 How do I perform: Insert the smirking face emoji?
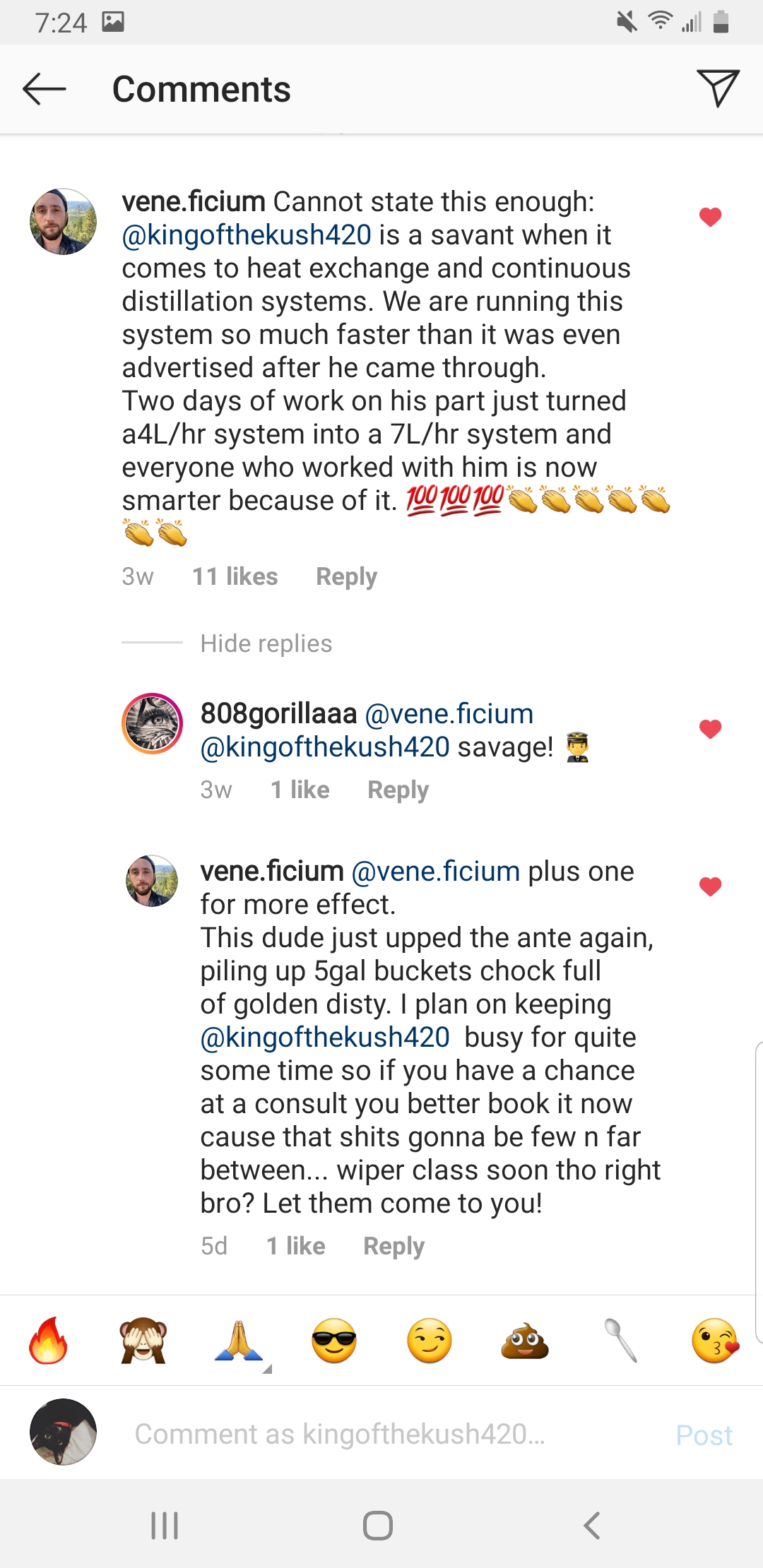pyautogui.click(x=430, y=1340)
